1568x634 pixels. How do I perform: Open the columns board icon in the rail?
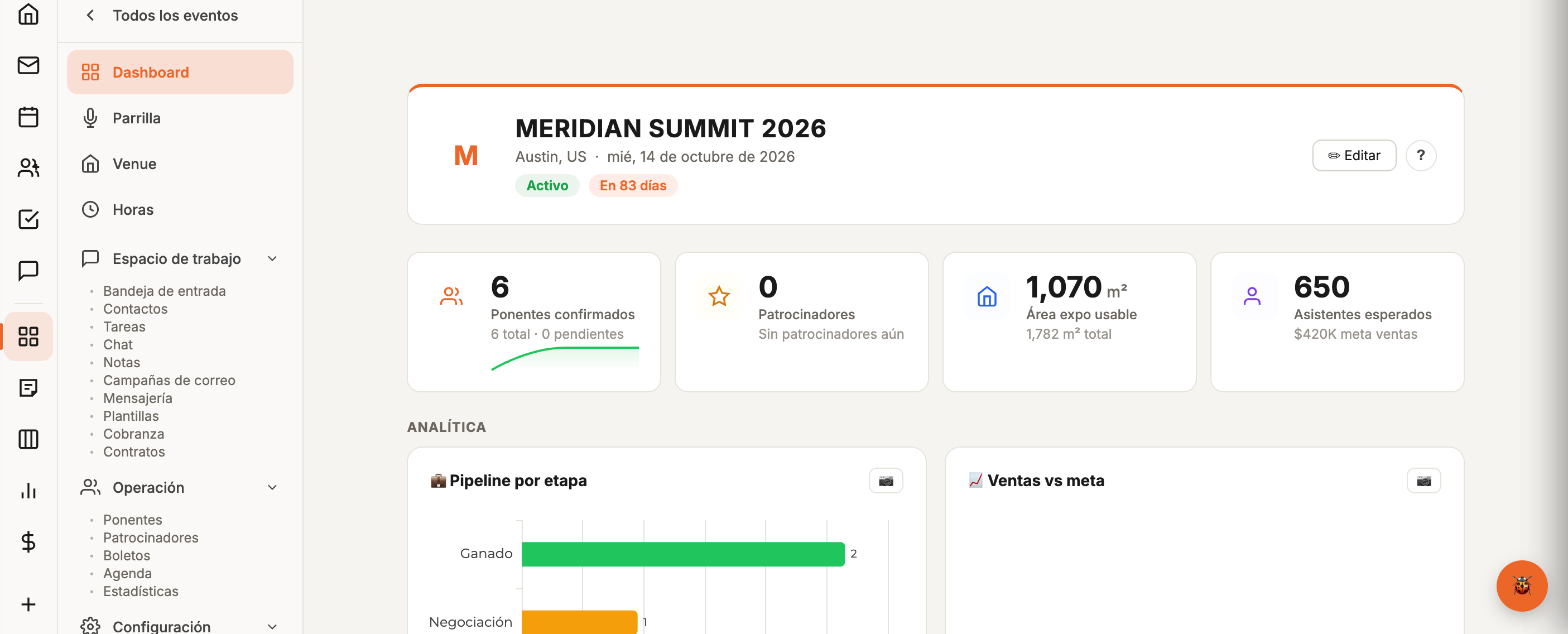(x=28, y=439)
